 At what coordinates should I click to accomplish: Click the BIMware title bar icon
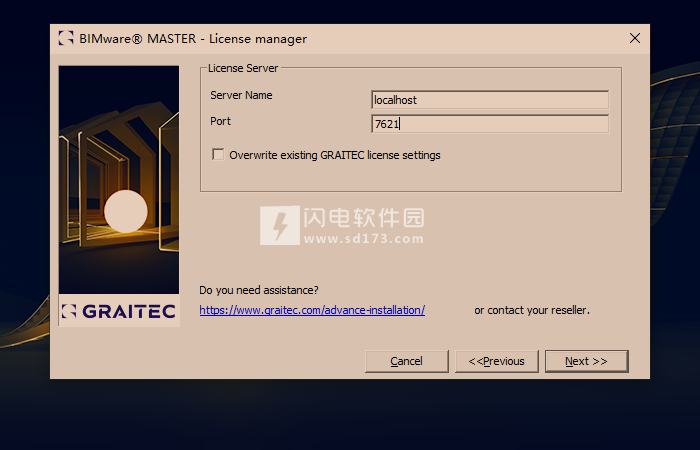point(66,38)
